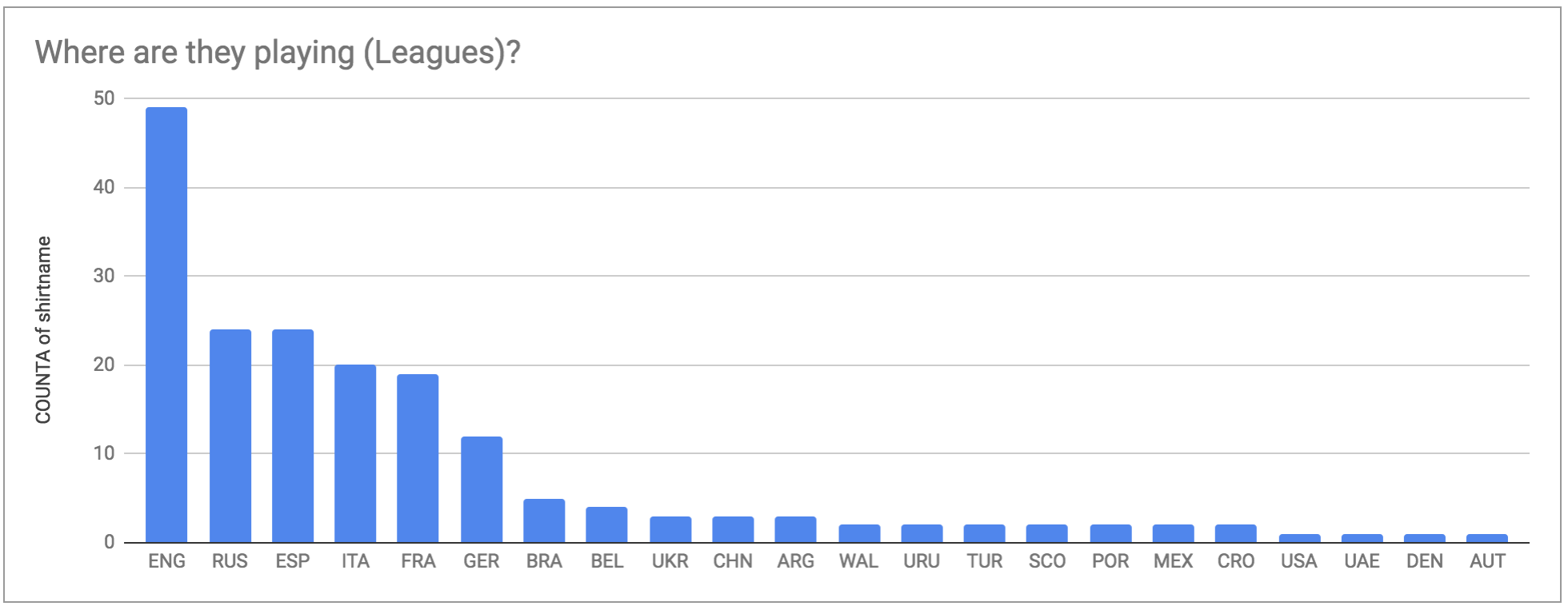The image size is (1568, 606).
Task: Select the WAL axis label
Action: click(x=858, y=561)
